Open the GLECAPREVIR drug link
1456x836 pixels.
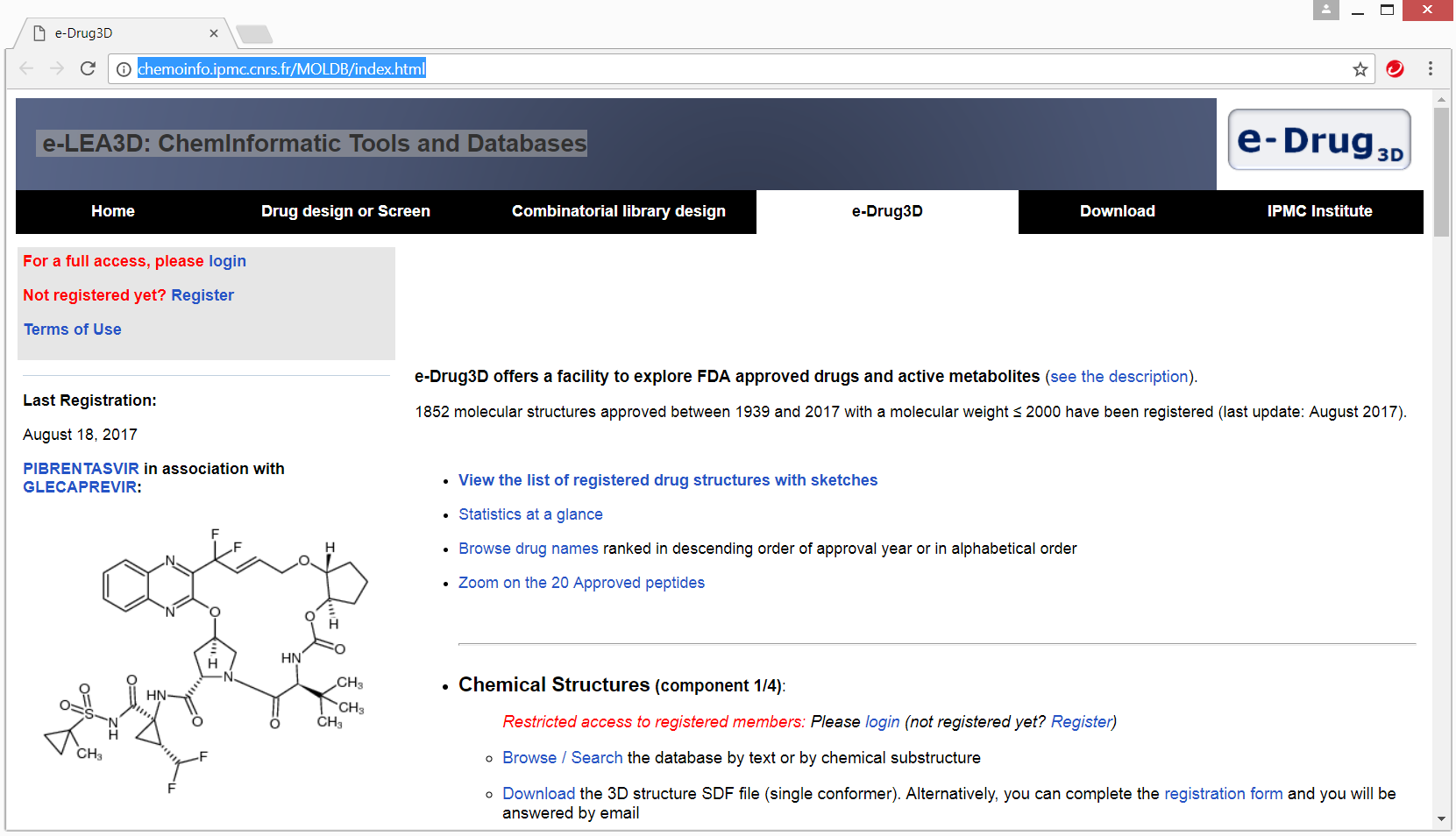click(80, 487)
